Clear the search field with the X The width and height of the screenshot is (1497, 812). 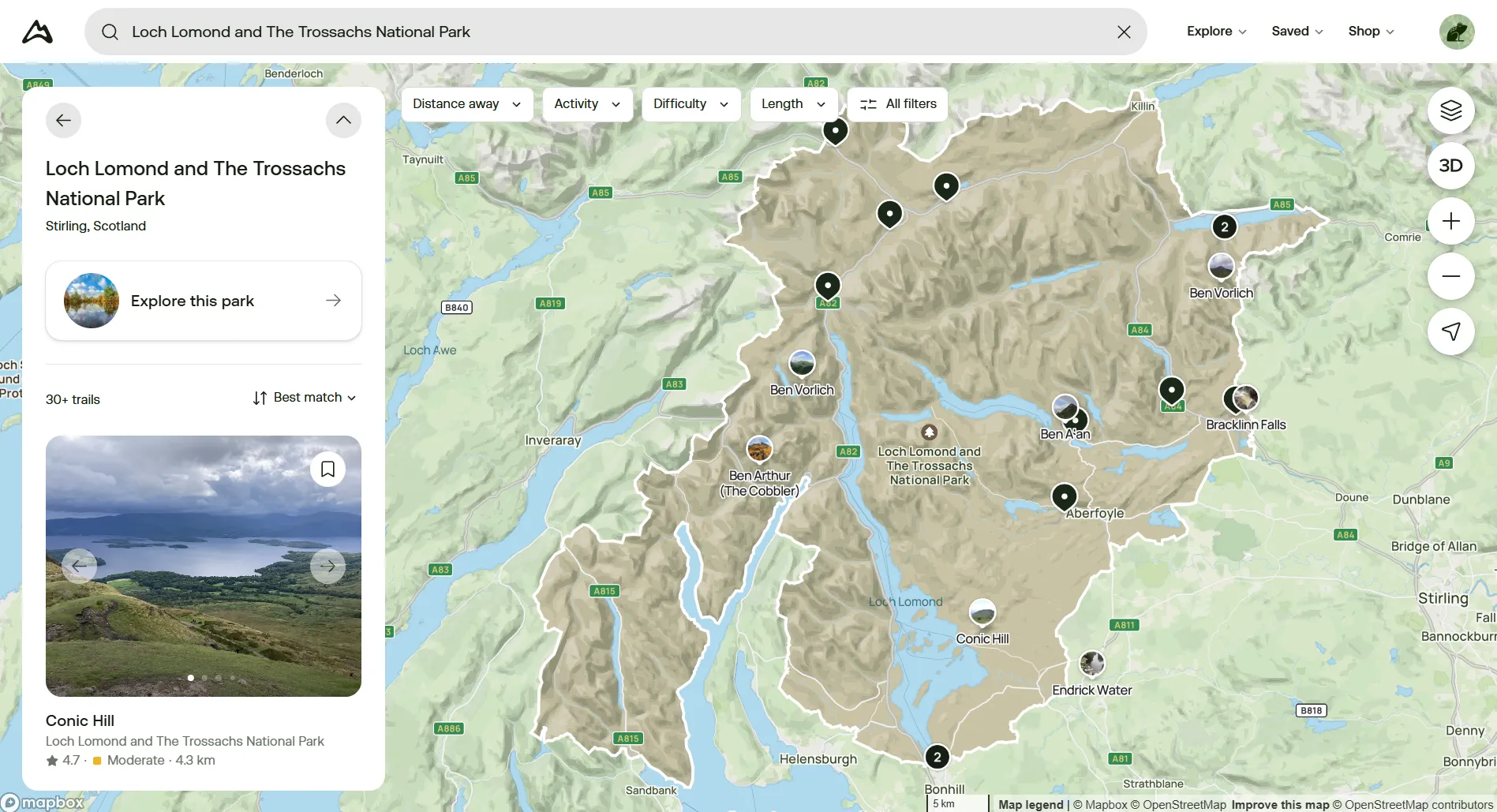coord(1124,32)
